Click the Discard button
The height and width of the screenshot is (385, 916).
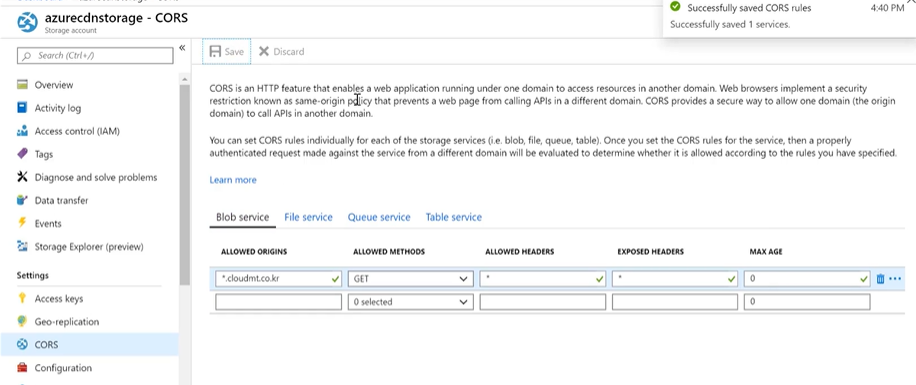282,51
